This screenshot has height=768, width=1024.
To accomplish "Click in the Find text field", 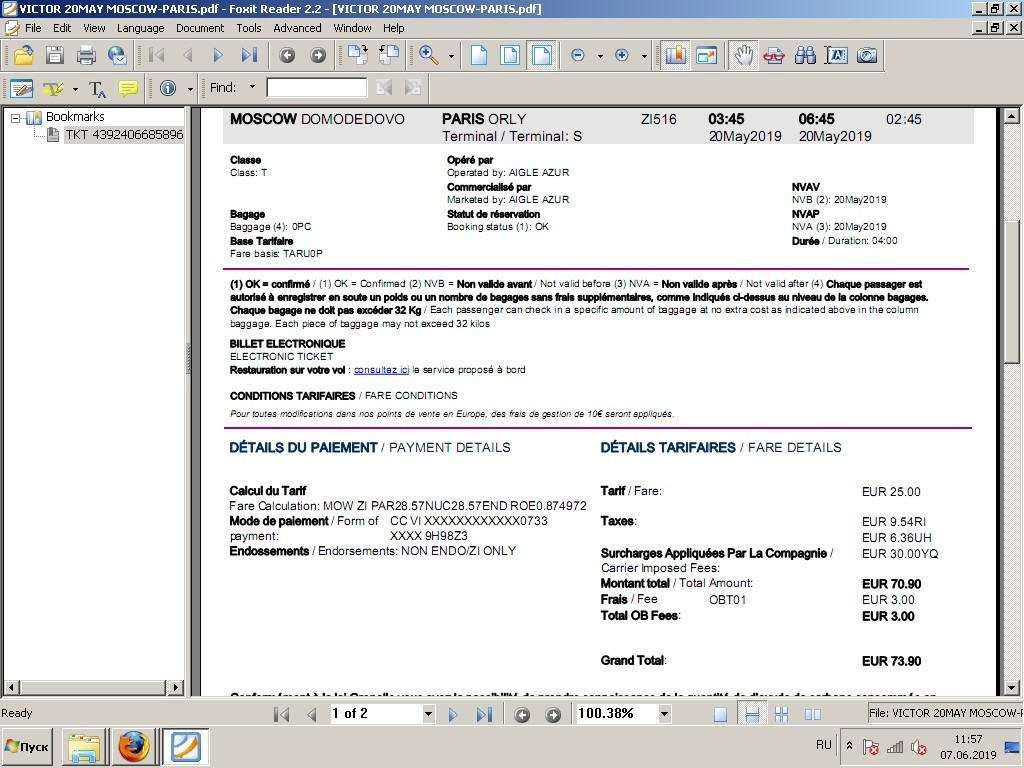I will [316, 88].
